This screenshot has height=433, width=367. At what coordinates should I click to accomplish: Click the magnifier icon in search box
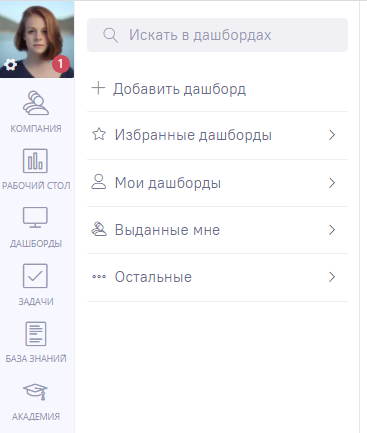[110, 35]
